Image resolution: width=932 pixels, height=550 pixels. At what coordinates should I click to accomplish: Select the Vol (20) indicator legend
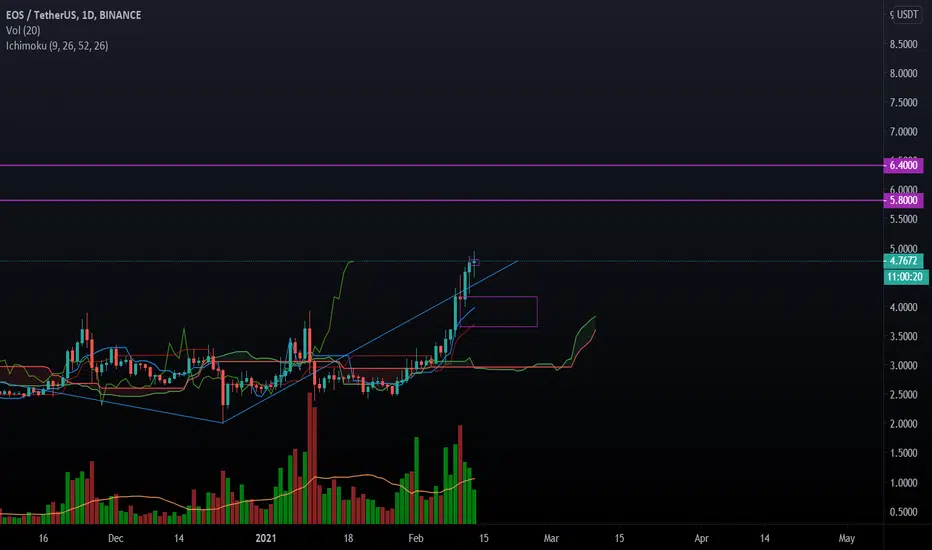23,30
